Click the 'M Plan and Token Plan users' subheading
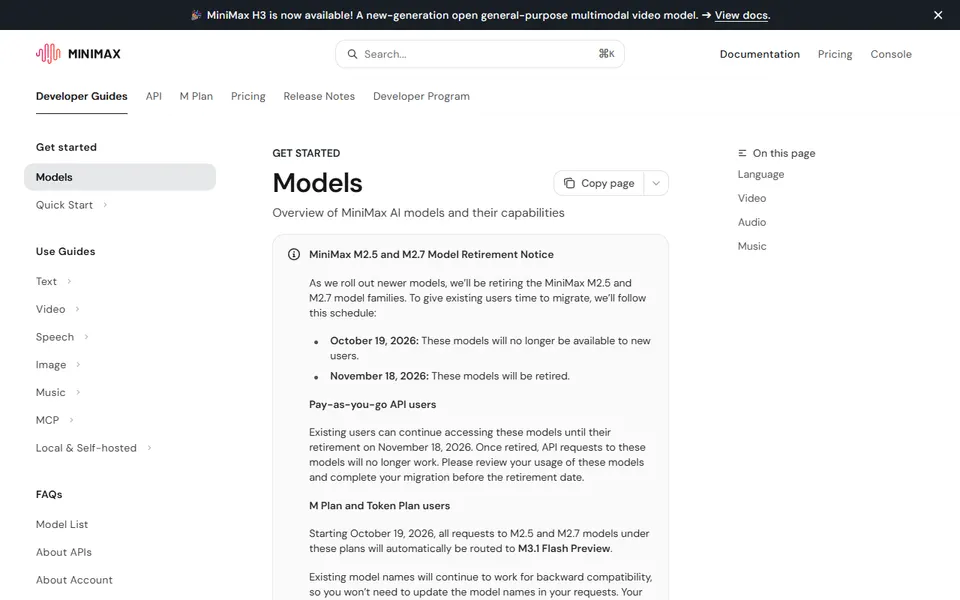This screenshot has height=600, width=960. coord(379,506)
